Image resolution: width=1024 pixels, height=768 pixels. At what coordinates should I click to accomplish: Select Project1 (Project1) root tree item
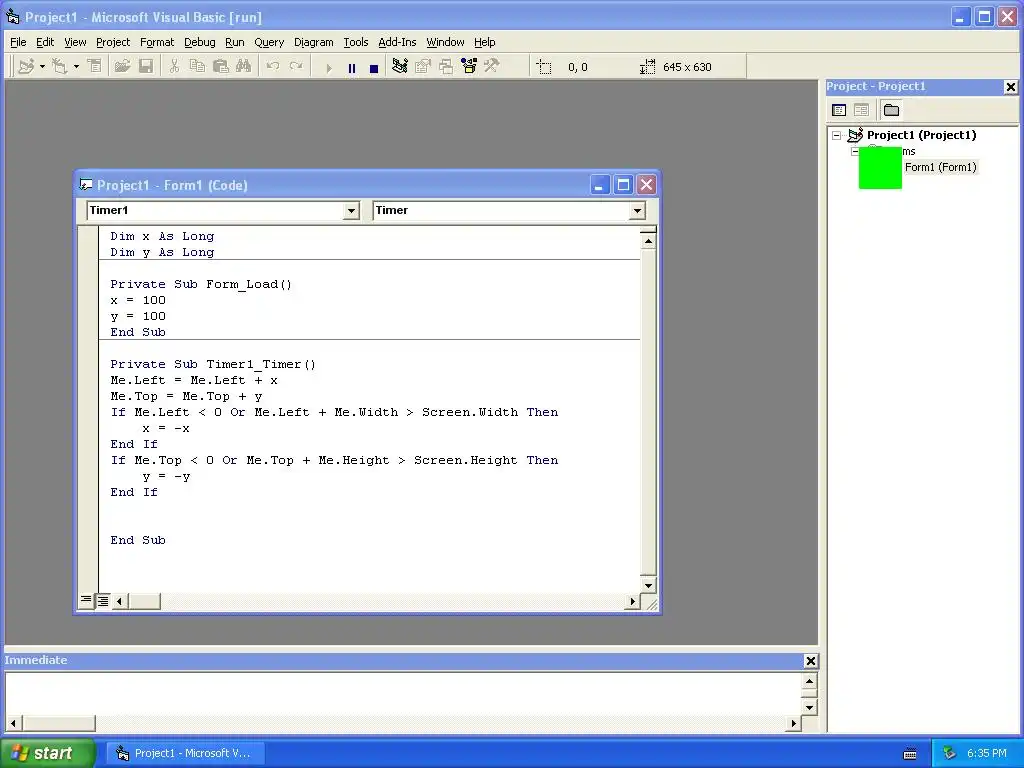pyautogui.click(x=921, y=135)
